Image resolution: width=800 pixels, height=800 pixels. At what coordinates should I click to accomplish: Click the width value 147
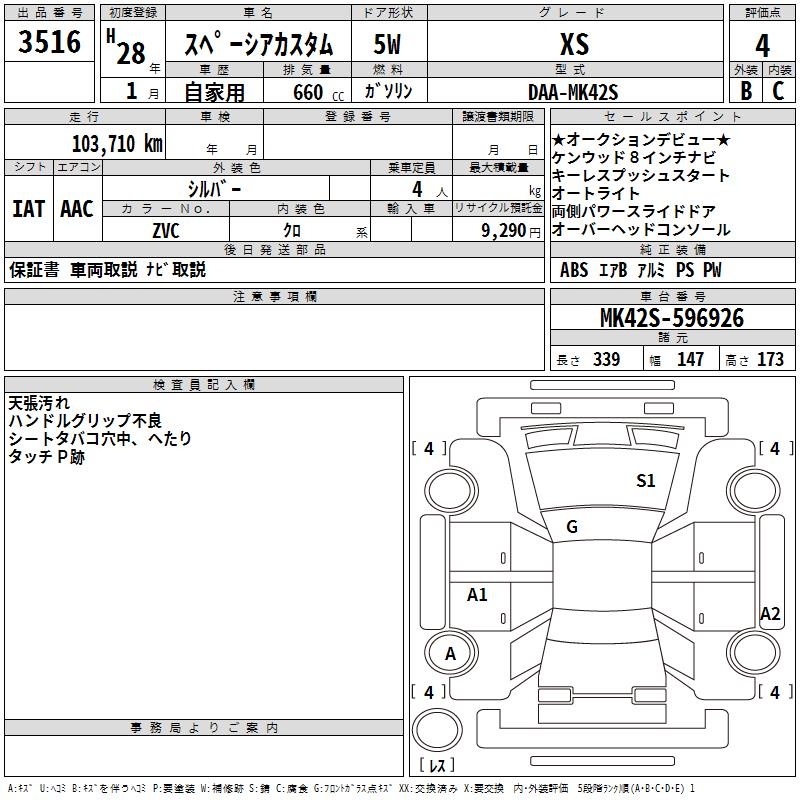690,359
